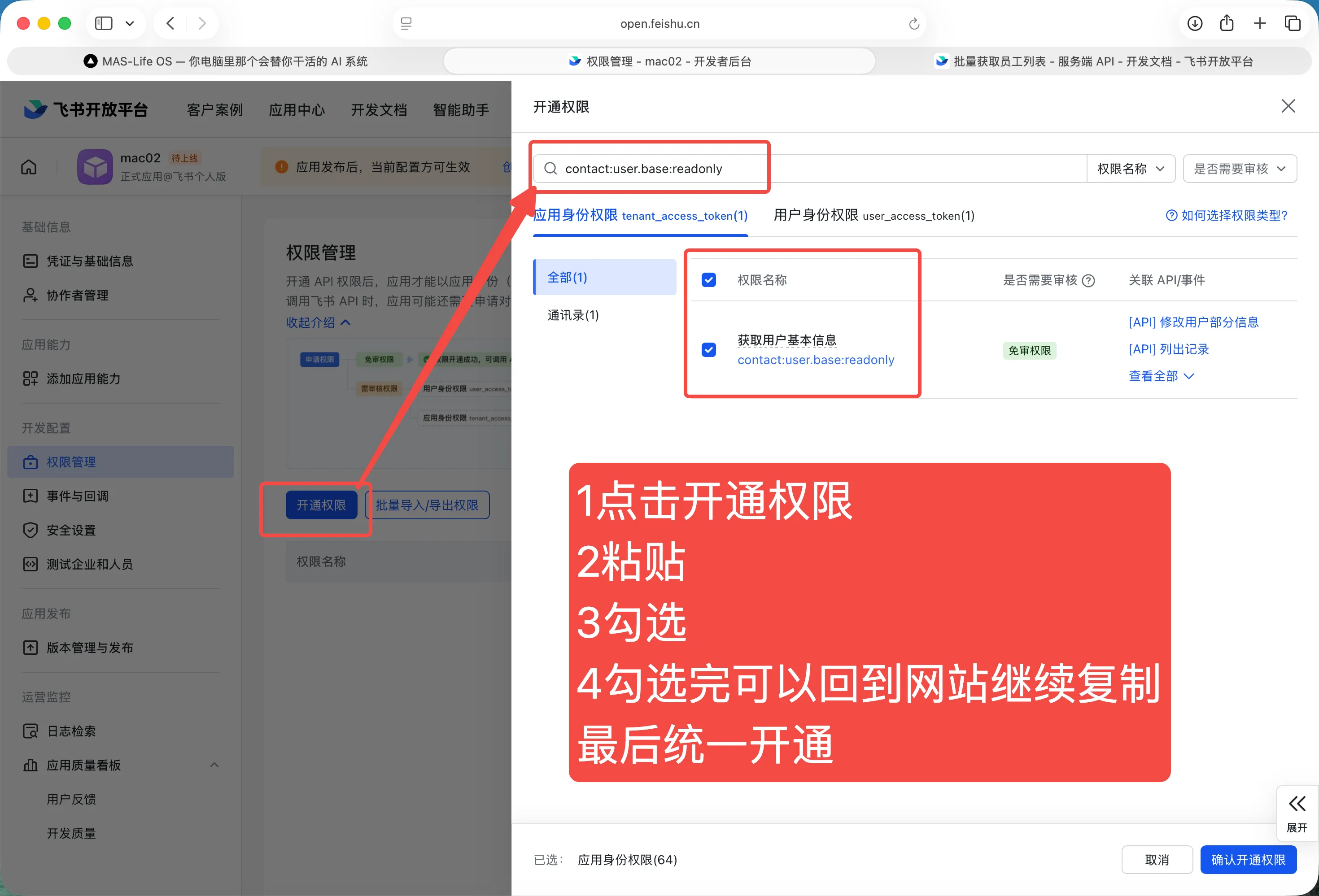Open 安全设置 in the sidebar
Viewport: 1319px width, 896px height.
click(120, 530)
